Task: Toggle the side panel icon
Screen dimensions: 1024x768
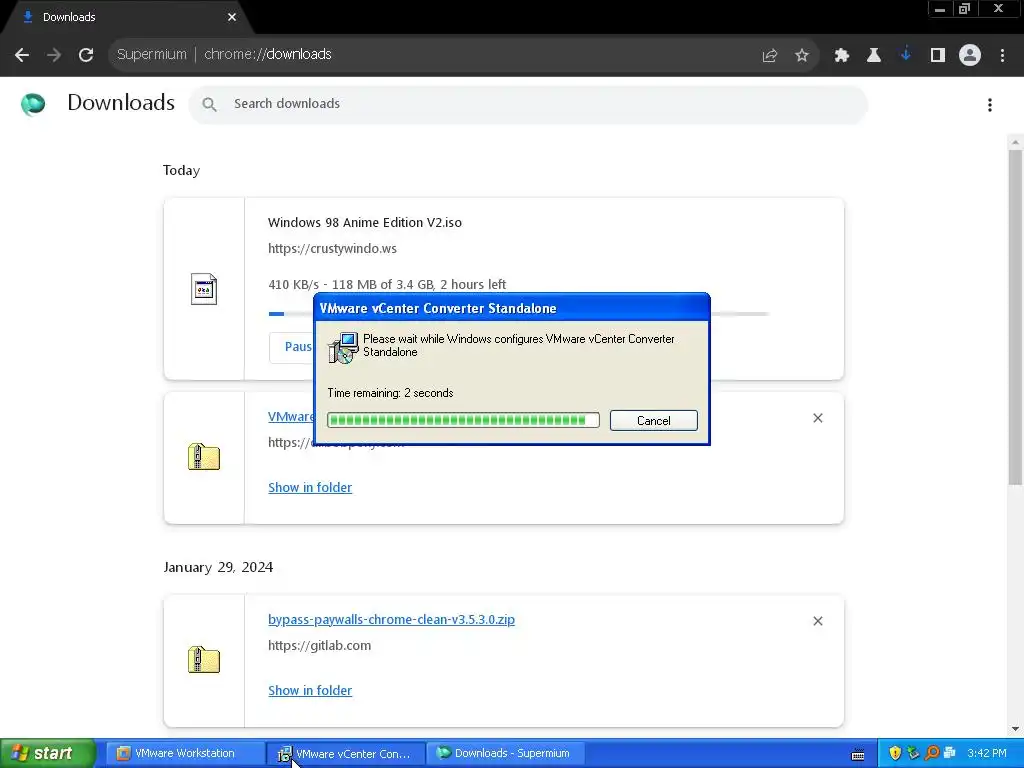Action: 938,56
